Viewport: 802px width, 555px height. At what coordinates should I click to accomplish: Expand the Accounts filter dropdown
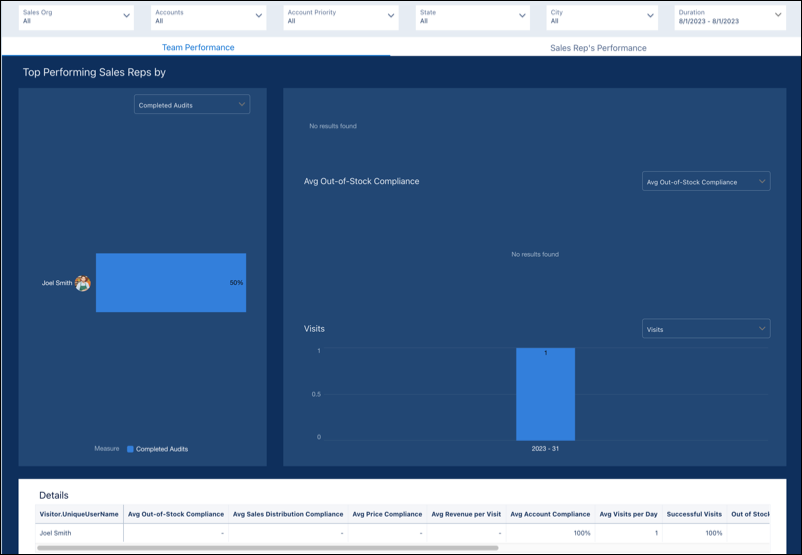pos(208,16)
